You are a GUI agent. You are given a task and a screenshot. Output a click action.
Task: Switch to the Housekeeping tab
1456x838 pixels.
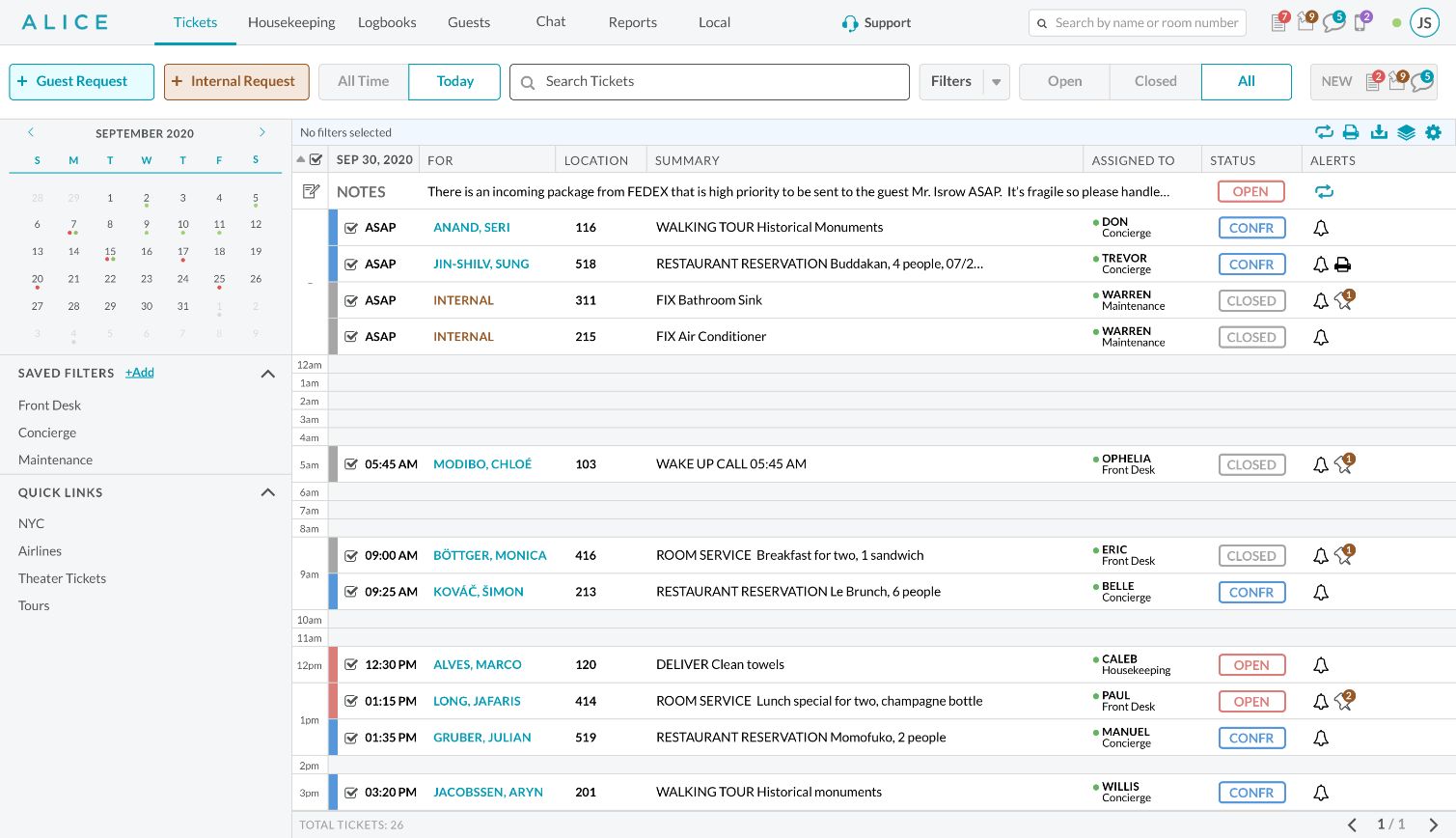point(291,22)
